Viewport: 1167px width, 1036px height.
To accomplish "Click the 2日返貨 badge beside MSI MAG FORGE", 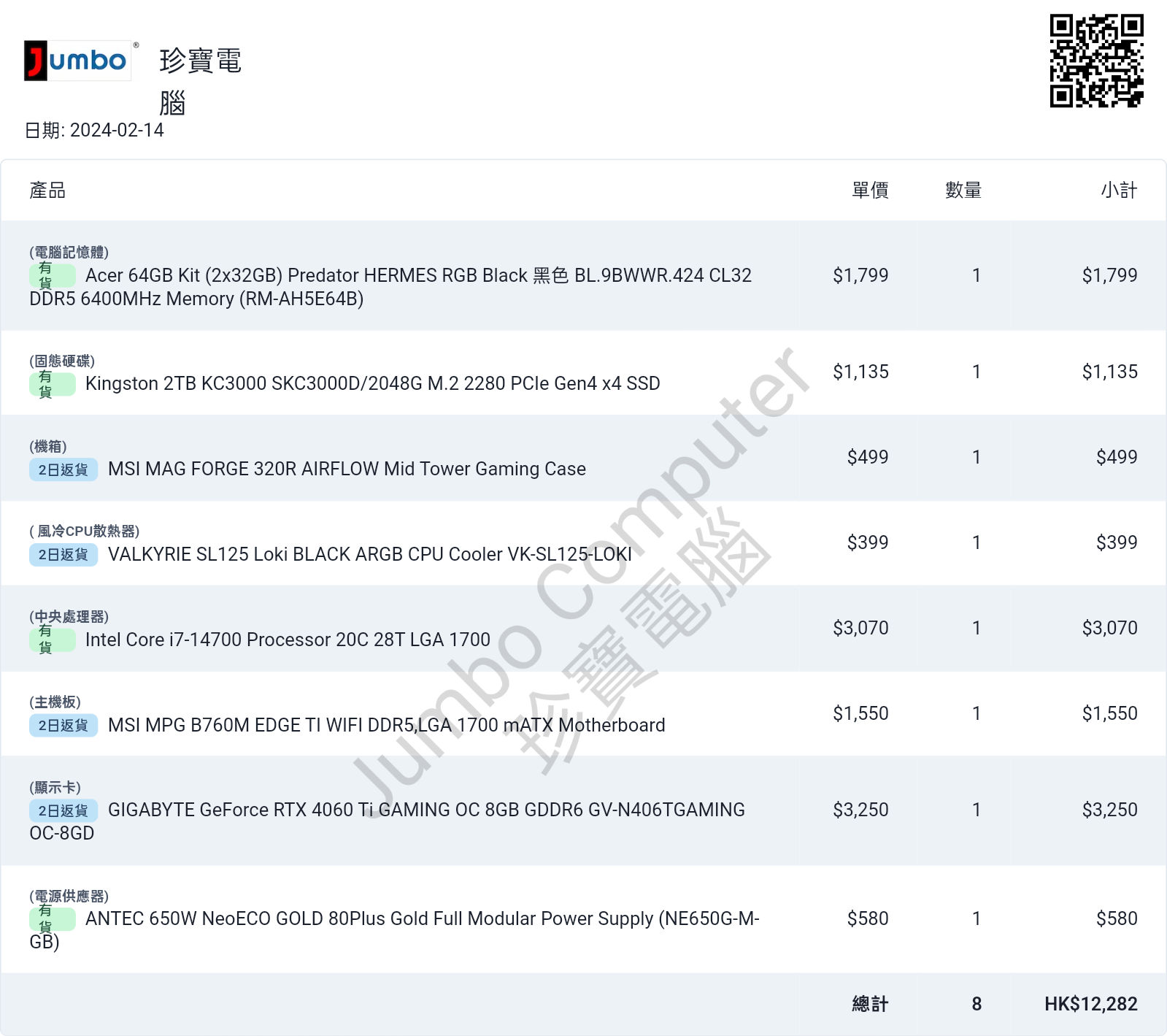I will point(63,469).
